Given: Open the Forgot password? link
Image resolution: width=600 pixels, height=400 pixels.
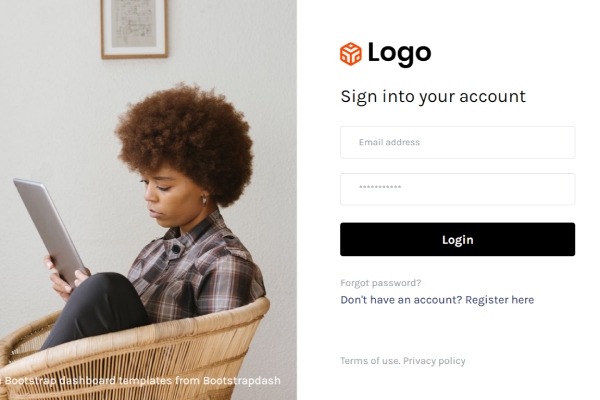Looking at the screenshot, I should [x=381, y=283].
